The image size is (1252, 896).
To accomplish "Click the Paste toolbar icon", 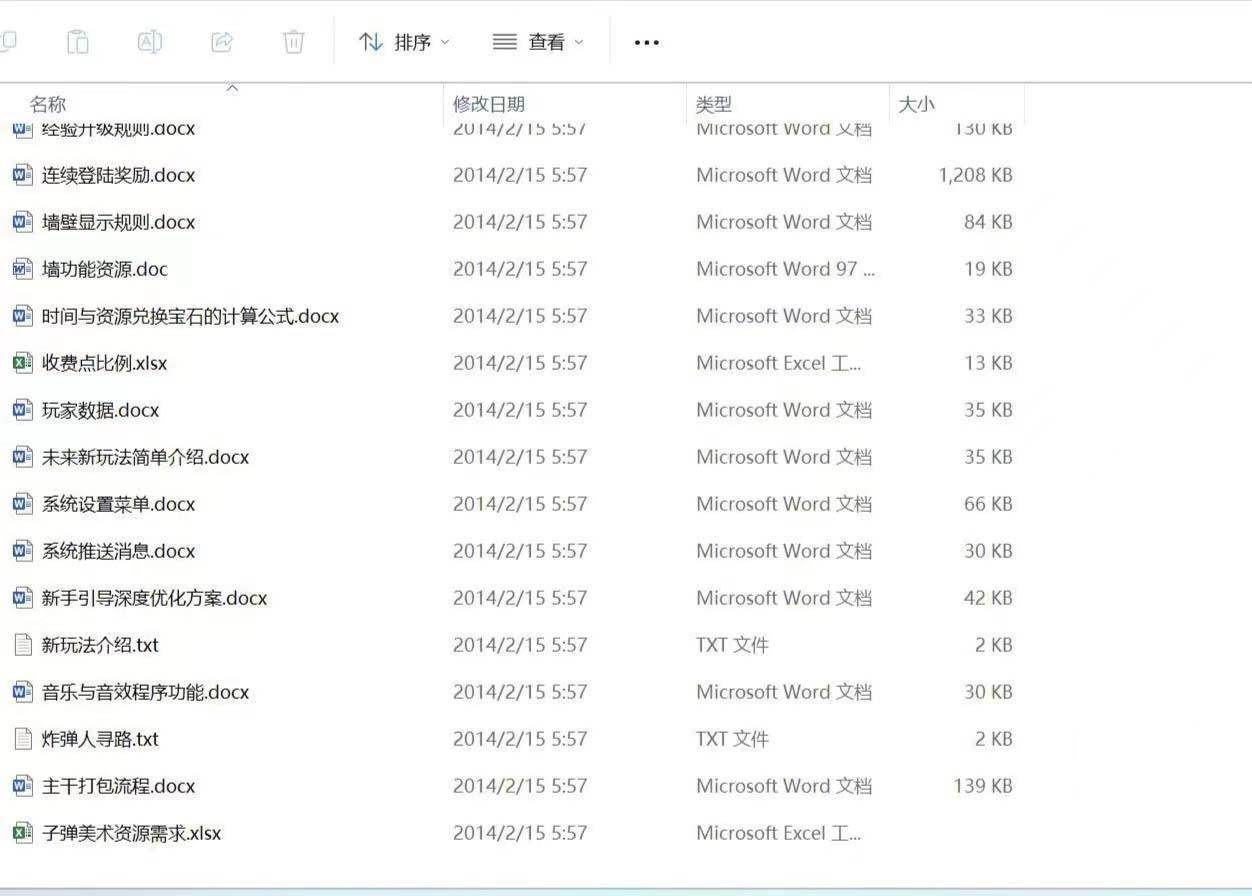I will click(x=78, y=41).
